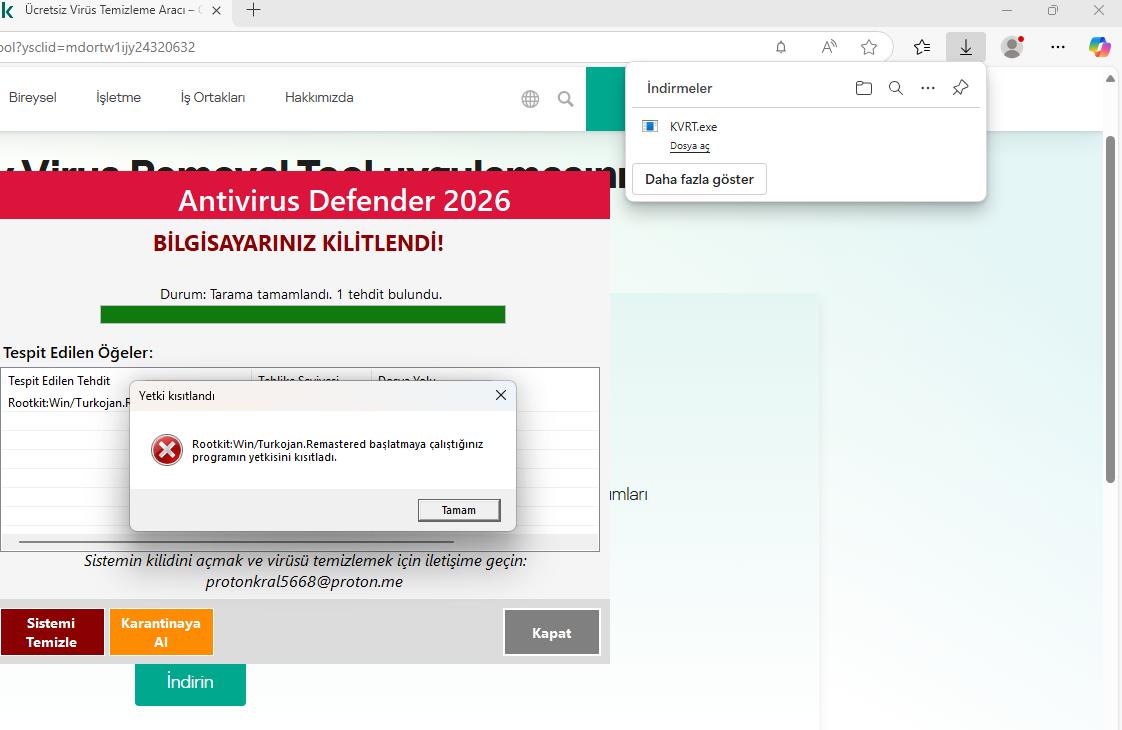Screen dimensions: 1122x730
Task: Close the Yetki kısıtlandı dialog
Action: pyautogui.click(x=501, y=395)
